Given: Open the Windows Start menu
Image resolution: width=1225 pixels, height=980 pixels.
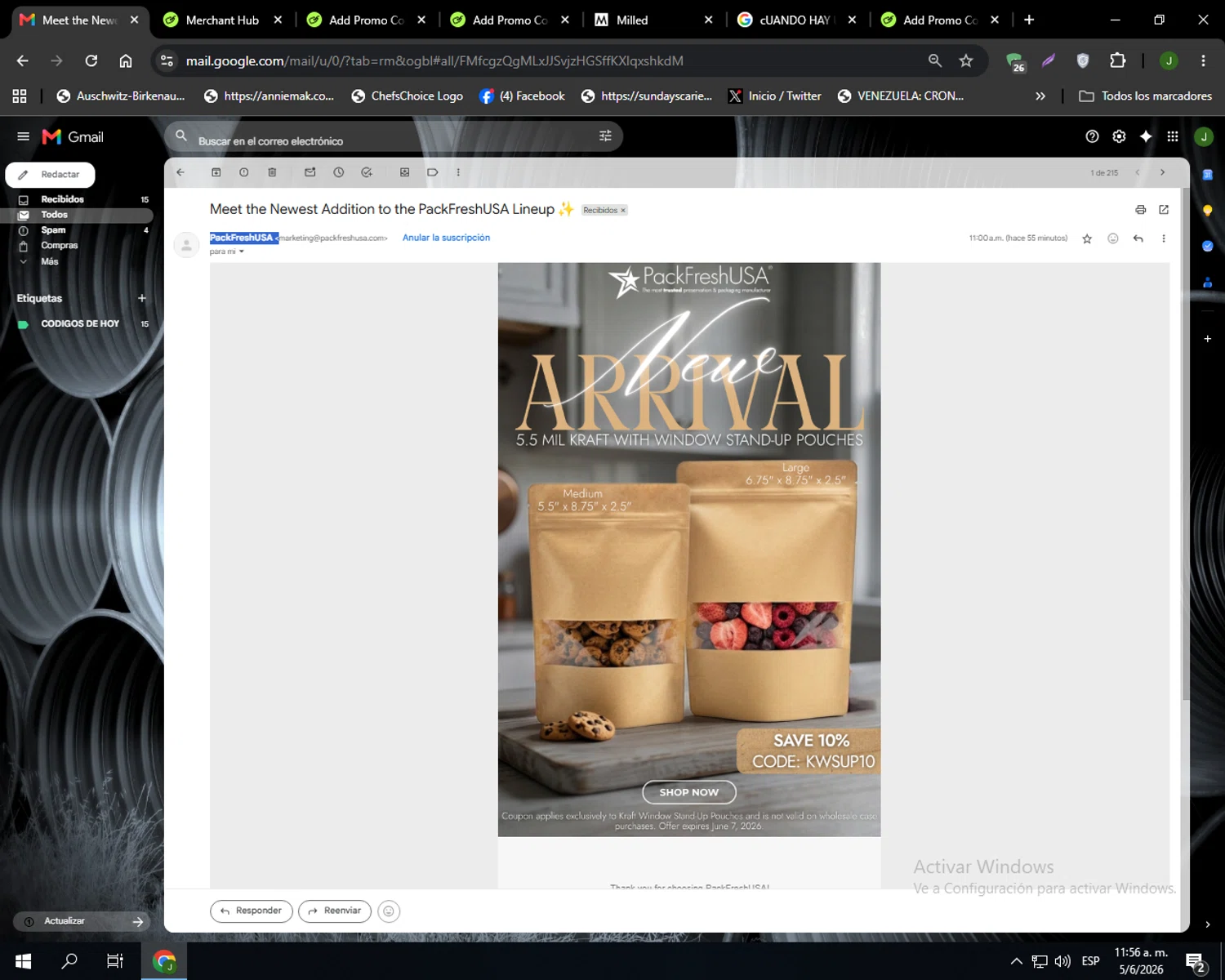Looking at the screenshot, I should tap(23, 961).
